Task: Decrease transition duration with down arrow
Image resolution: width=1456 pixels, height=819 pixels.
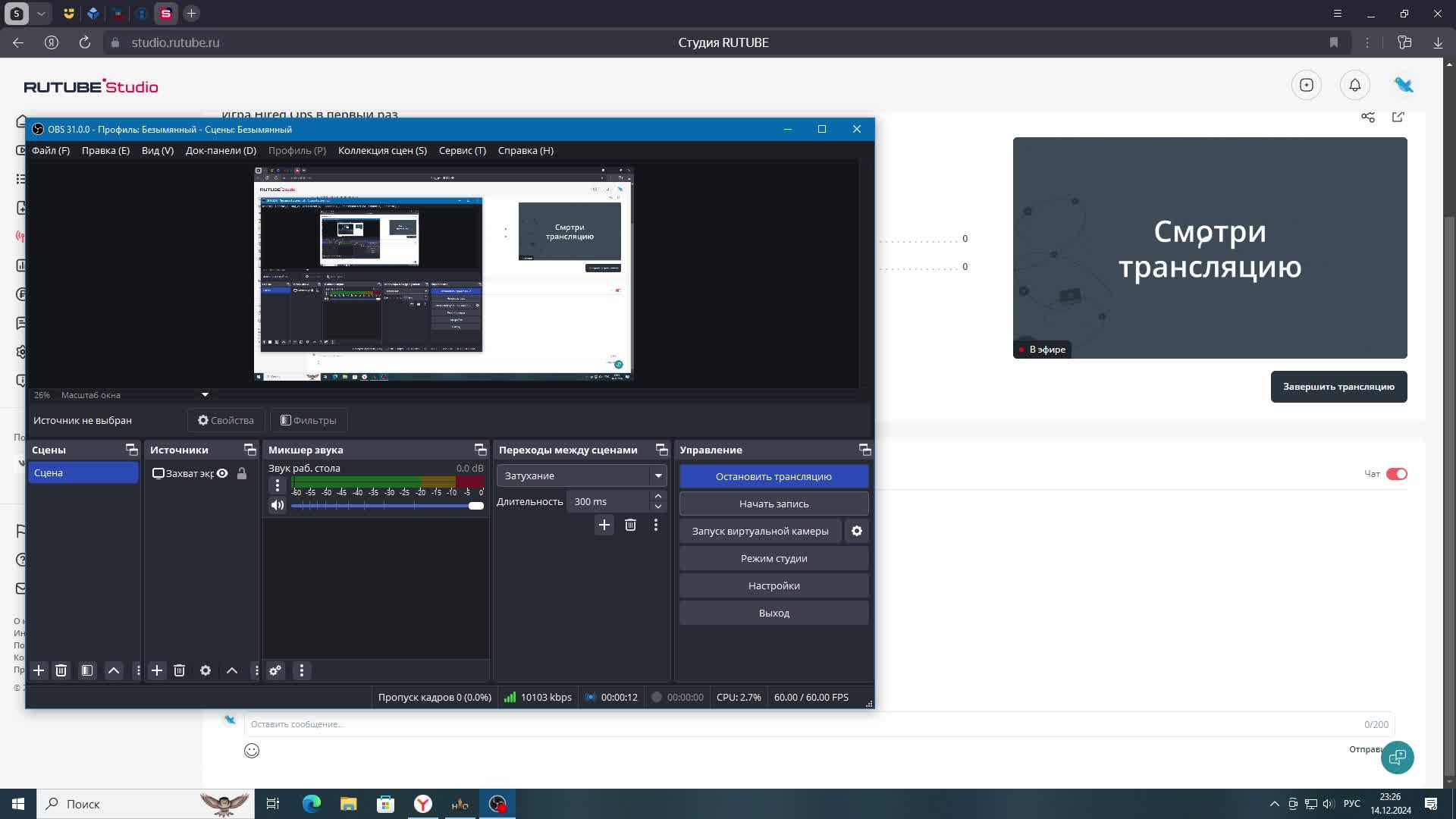Action: 658,507
